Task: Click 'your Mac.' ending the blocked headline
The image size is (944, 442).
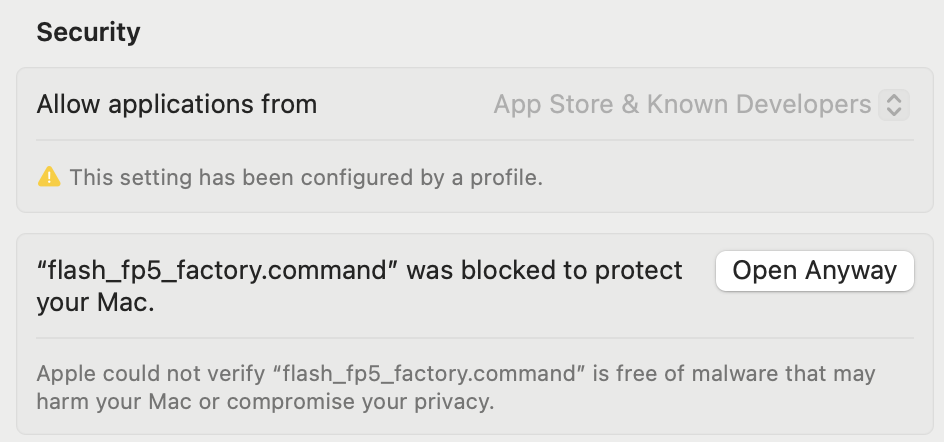Action: (x=96, y=302)
